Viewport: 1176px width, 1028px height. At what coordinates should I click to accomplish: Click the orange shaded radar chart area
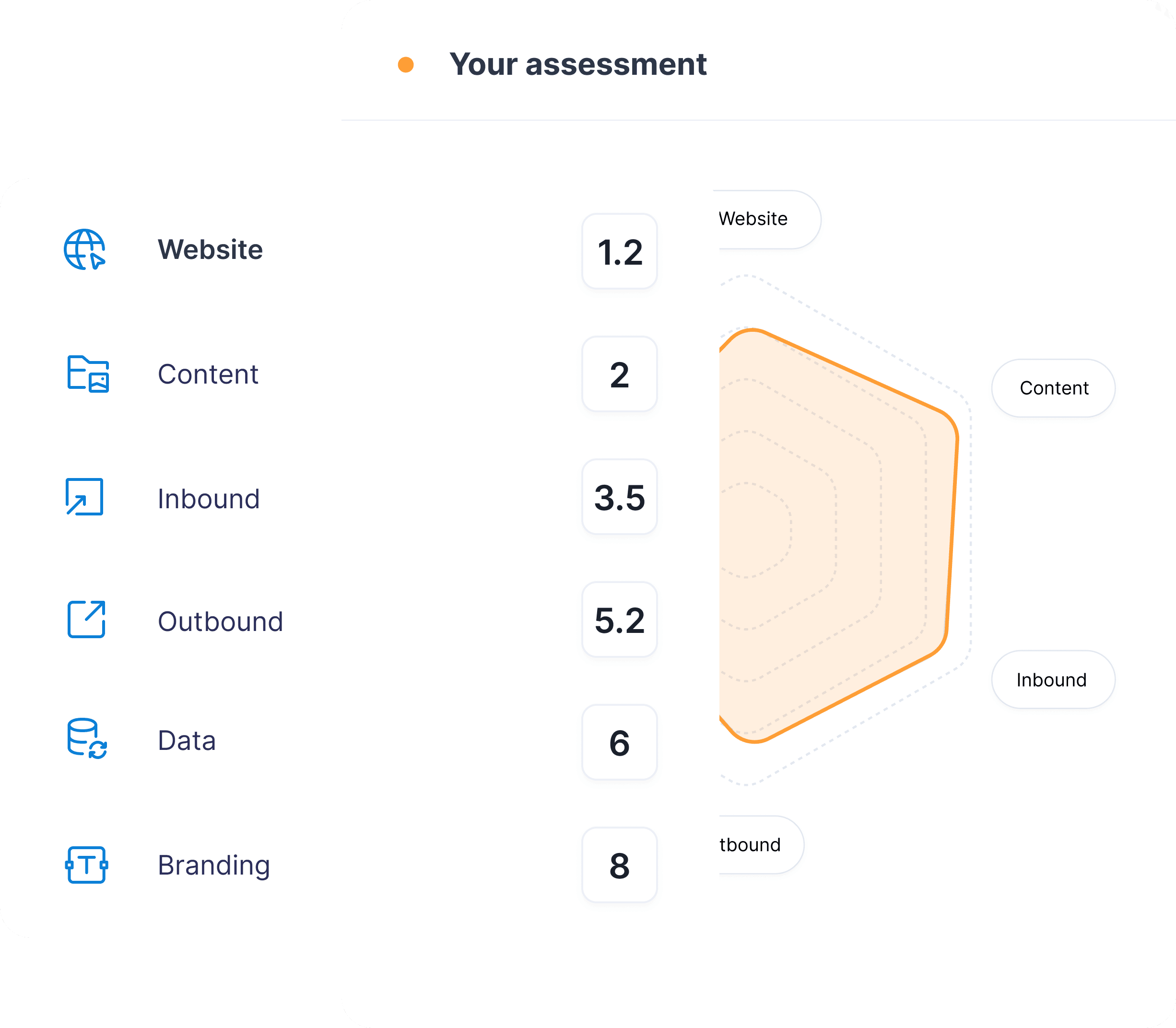[x=832, y=534]
